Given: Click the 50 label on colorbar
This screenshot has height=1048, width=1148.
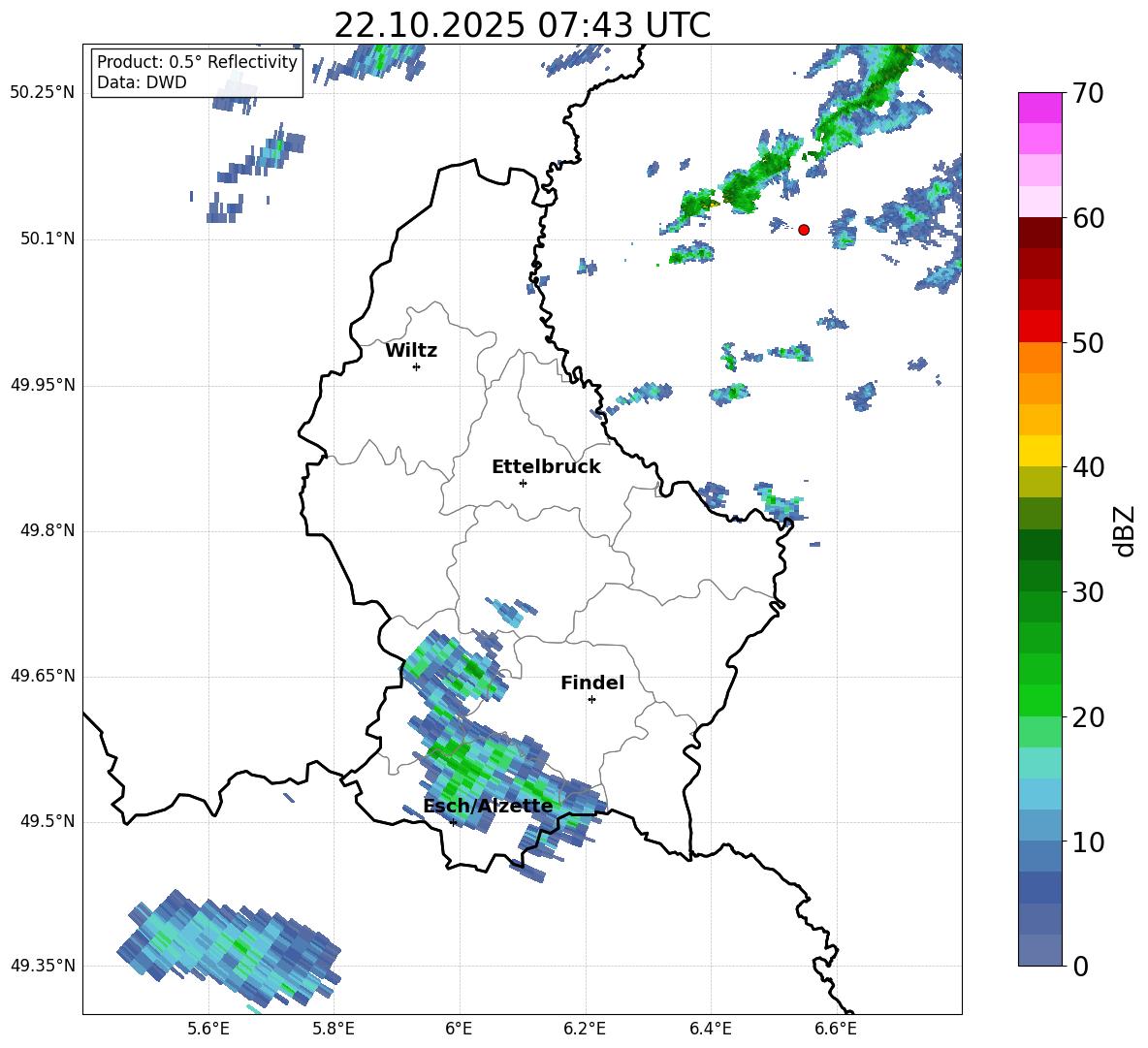Looking at the screenshot, I should pyautogui.click(x=1088, y=343).
